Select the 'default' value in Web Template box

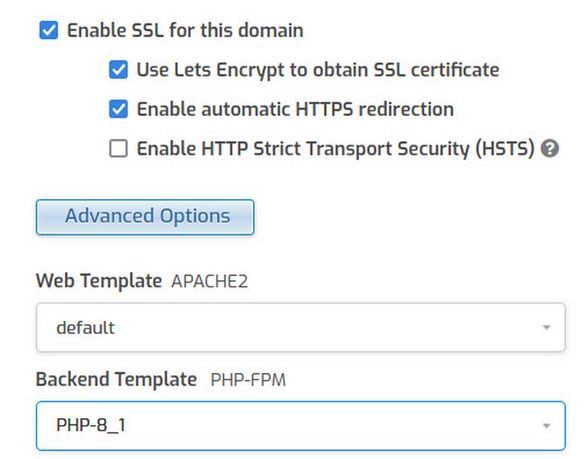point(86,328)
